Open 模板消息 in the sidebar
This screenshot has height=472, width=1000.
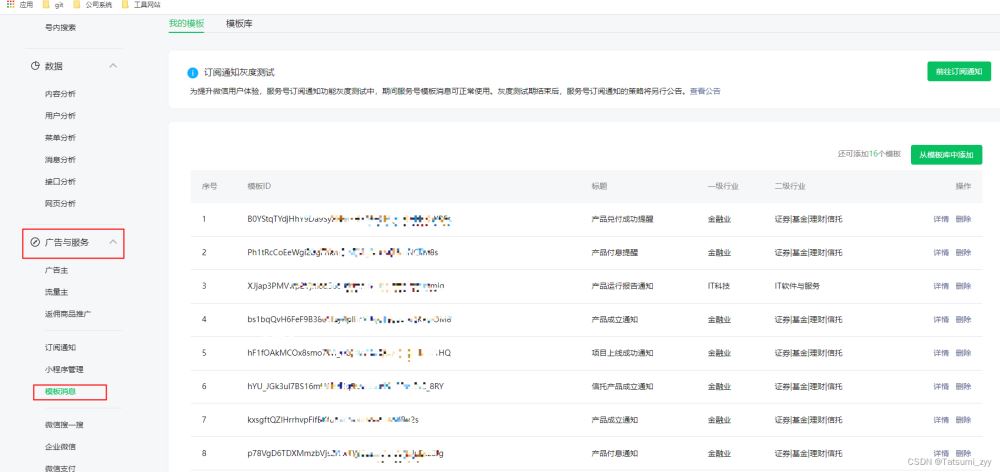coord(60,392)
